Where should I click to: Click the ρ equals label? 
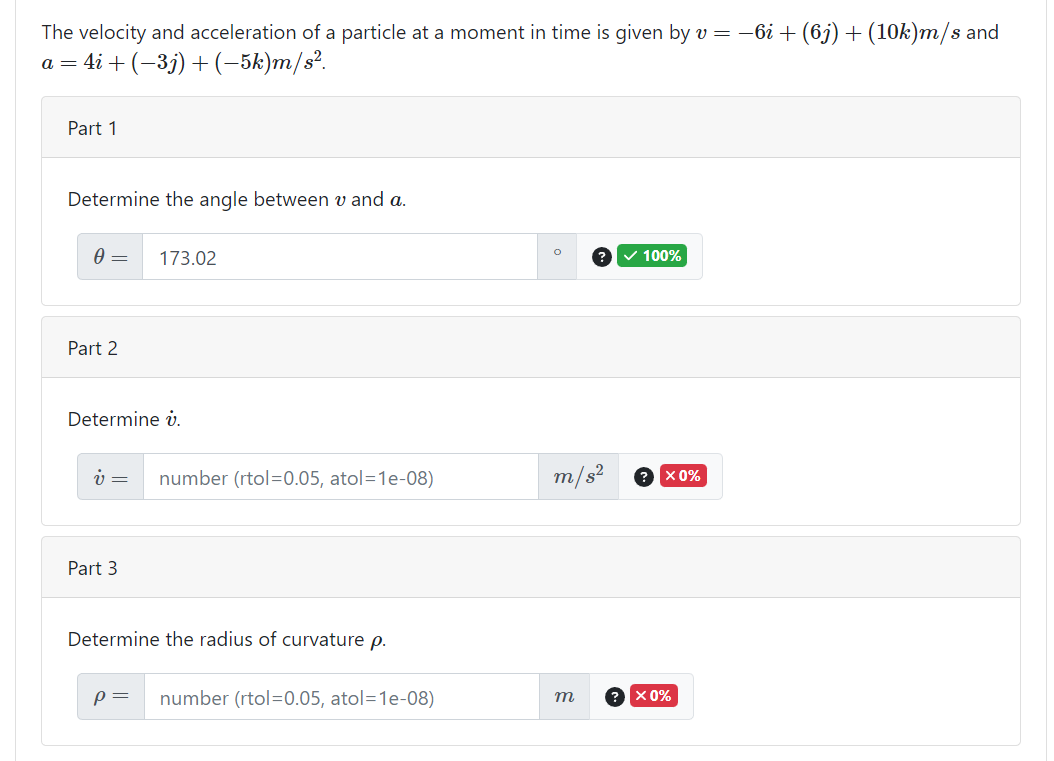tap(110, 696)
